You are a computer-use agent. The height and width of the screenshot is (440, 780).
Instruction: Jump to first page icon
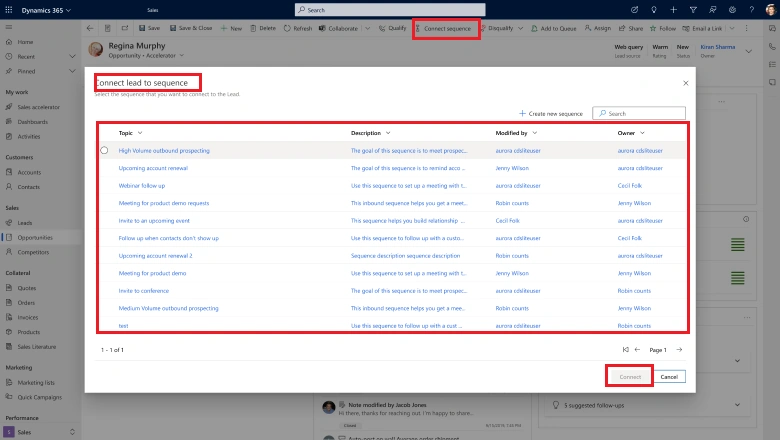626,350
